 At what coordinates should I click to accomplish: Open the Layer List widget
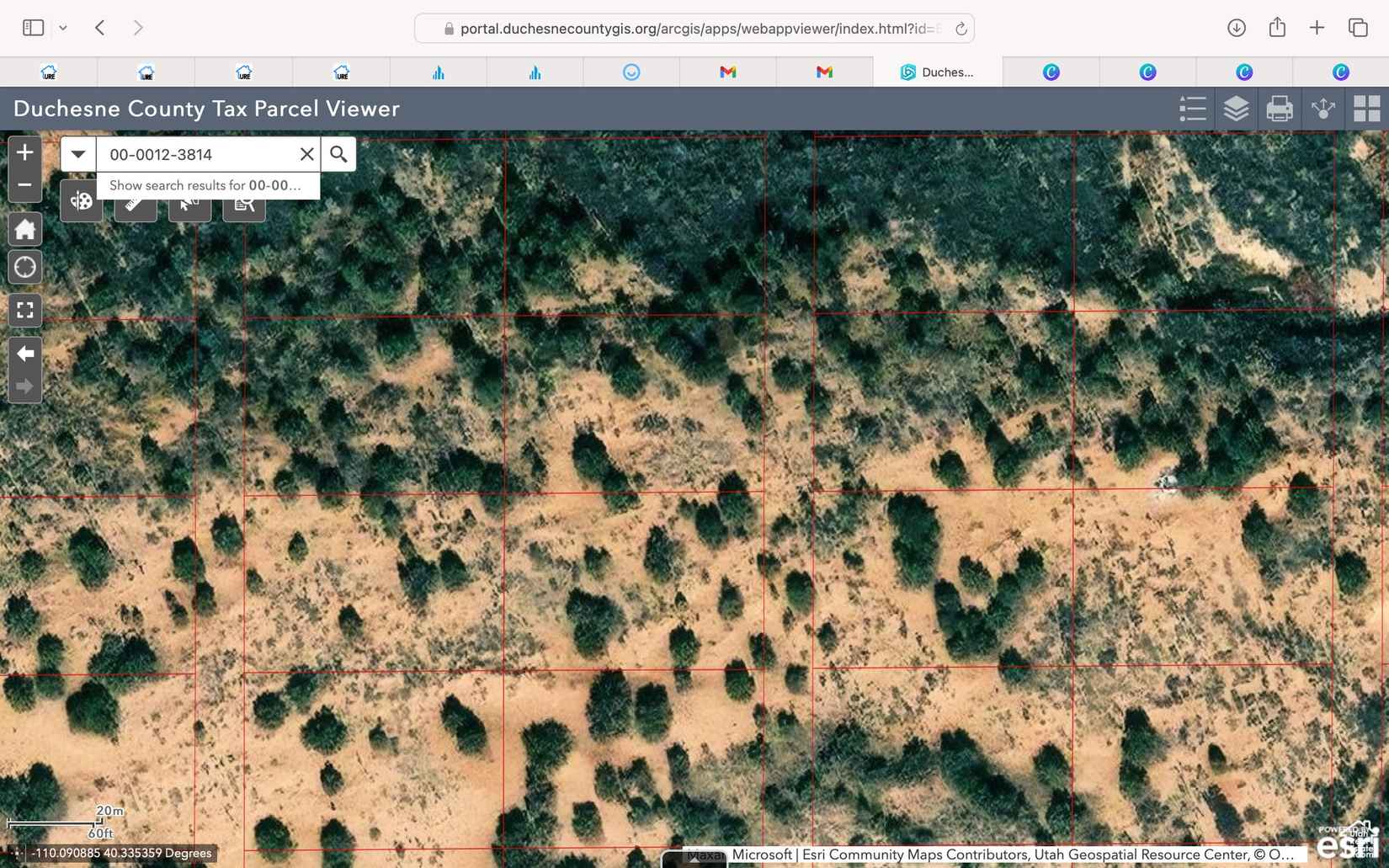tap(1236, 109)
